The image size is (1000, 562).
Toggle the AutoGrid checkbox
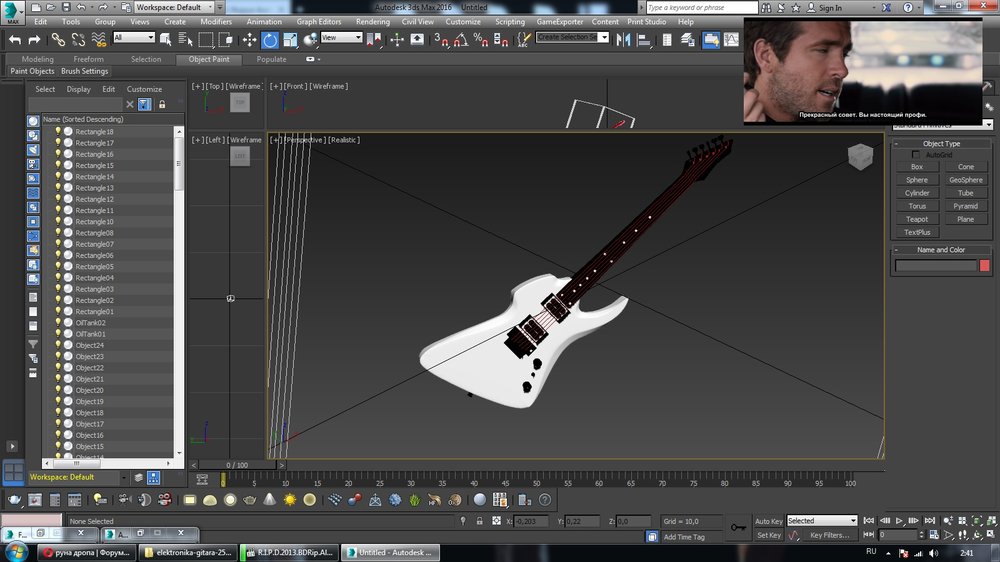click(917, 155)
